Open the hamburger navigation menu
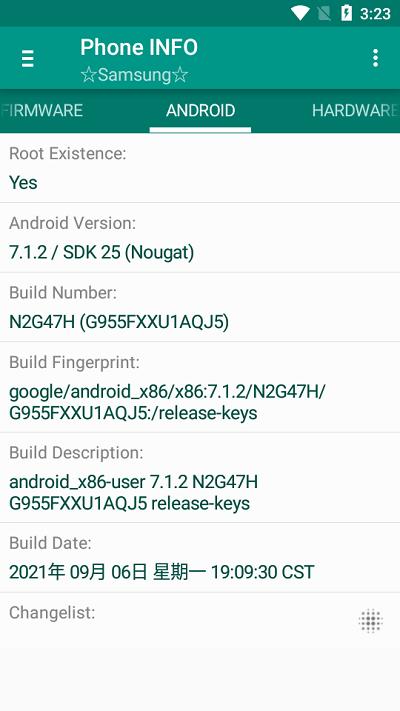 tap(28, 58)
